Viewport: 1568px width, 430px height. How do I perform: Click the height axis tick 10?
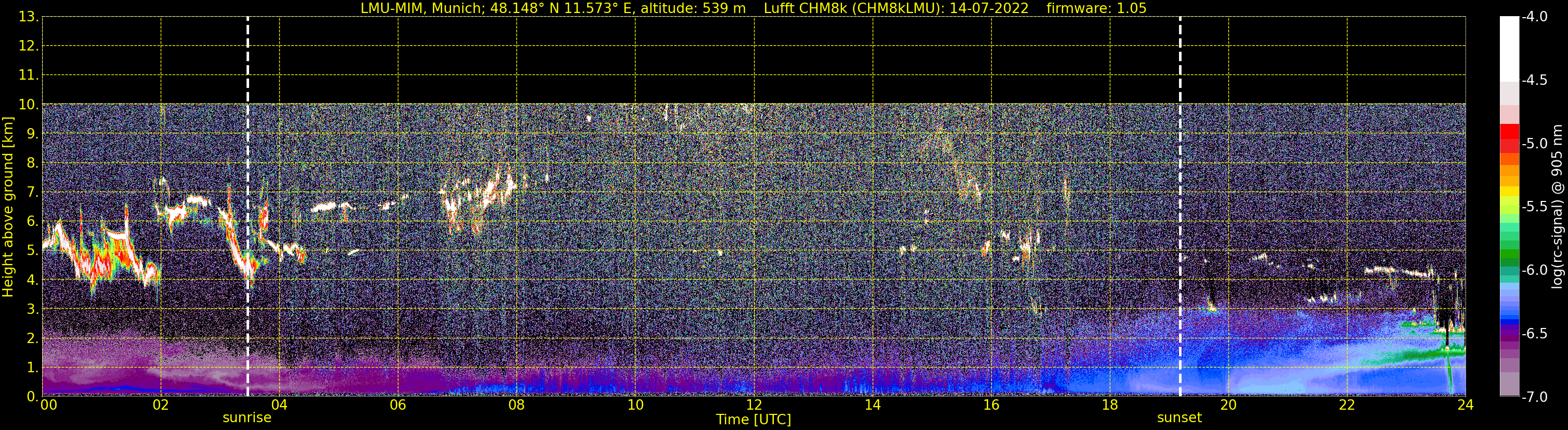click(x=28, y=105)
